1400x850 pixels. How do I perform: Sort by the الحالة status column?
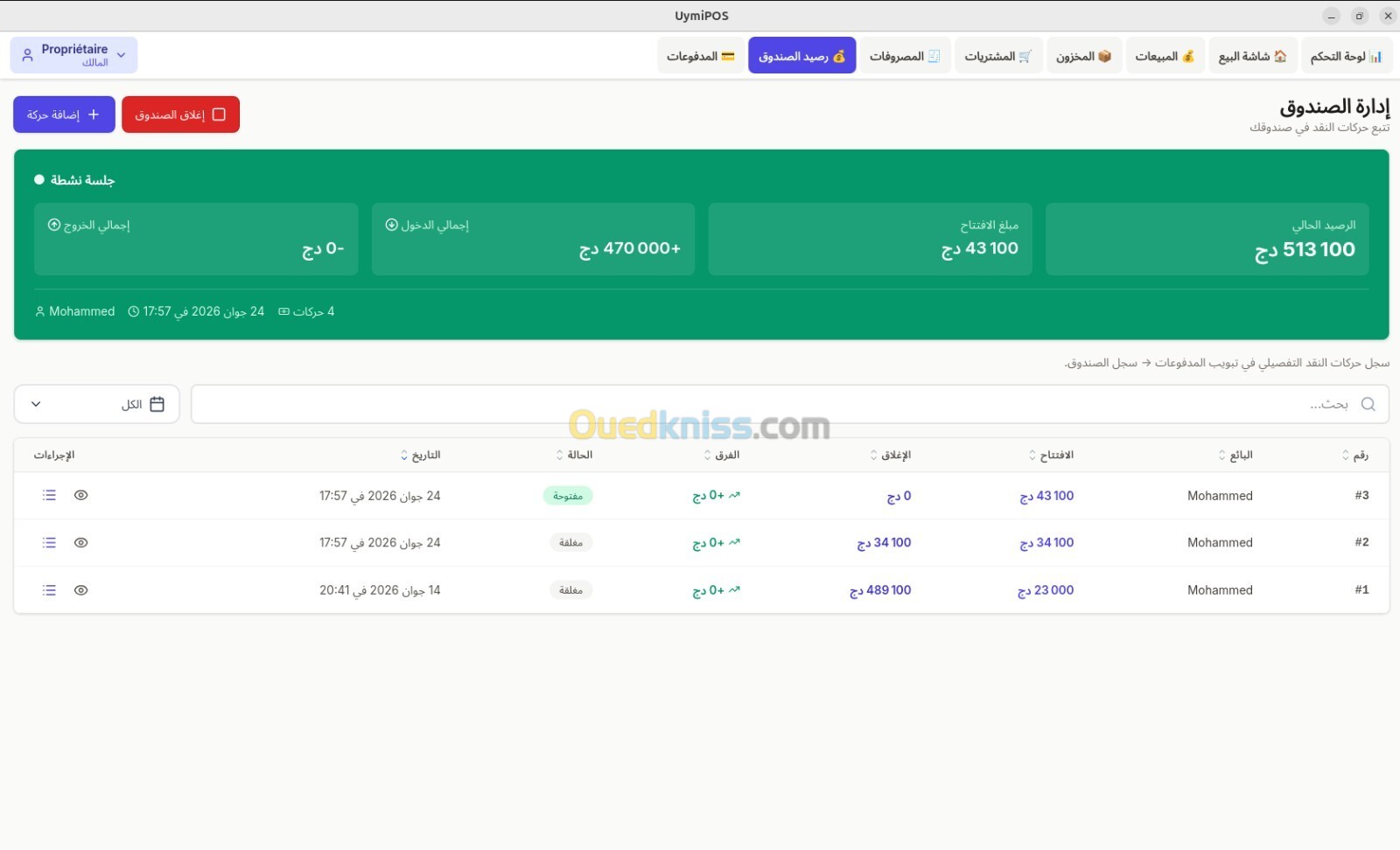574,455
